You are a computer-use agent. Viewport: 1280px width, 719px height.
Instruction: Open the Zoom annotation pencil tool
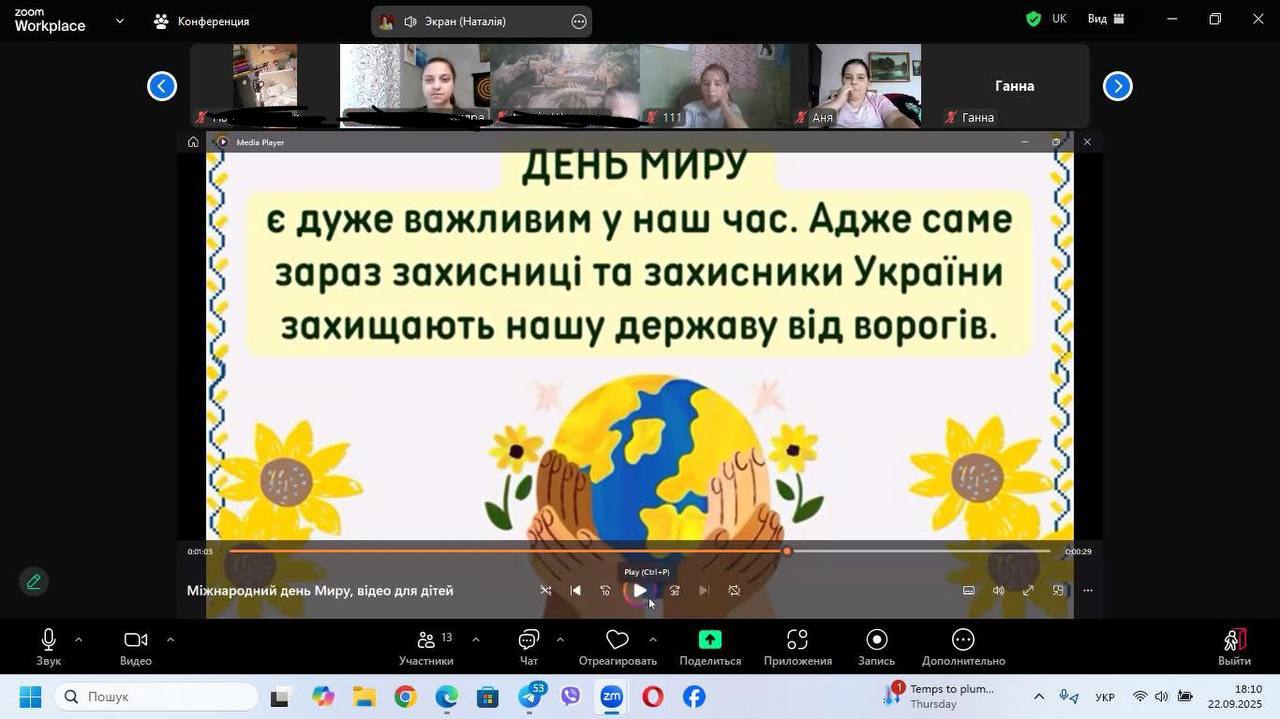click(x=33, y=581)
